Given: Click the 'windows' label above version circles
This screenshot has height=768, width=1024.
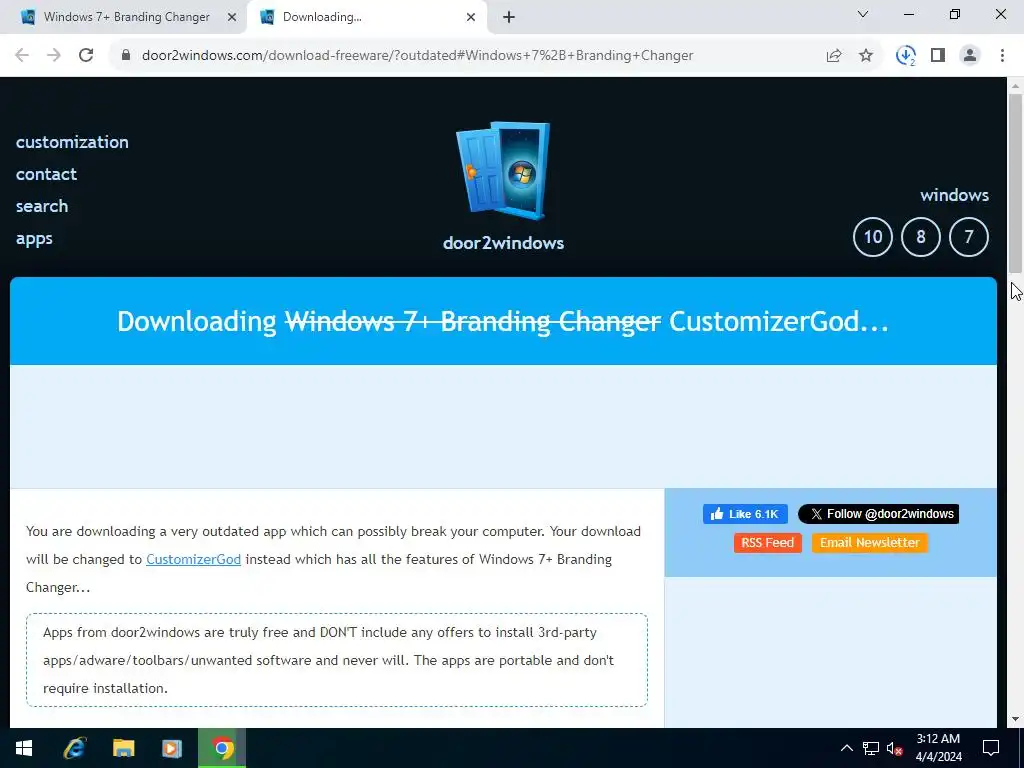Looking at the screenshot, I should point(954,195).
